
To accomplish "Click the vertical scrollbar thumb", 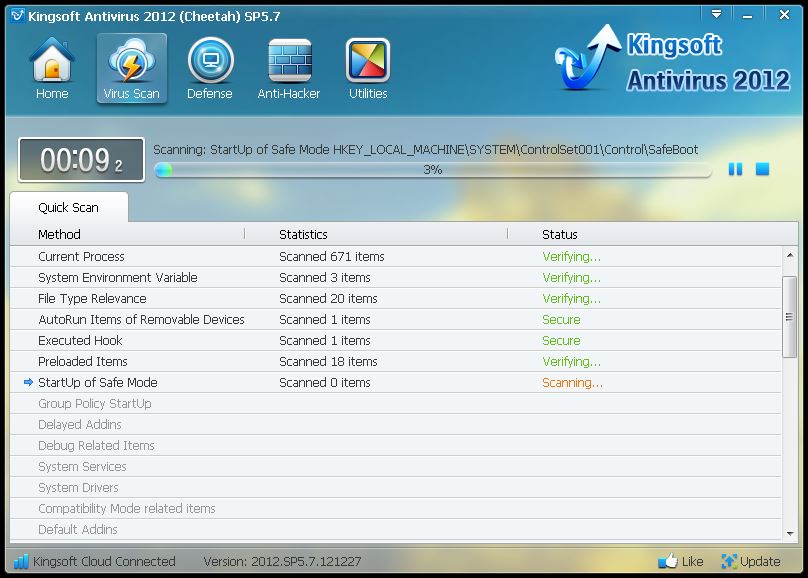I will click(789, 317).
